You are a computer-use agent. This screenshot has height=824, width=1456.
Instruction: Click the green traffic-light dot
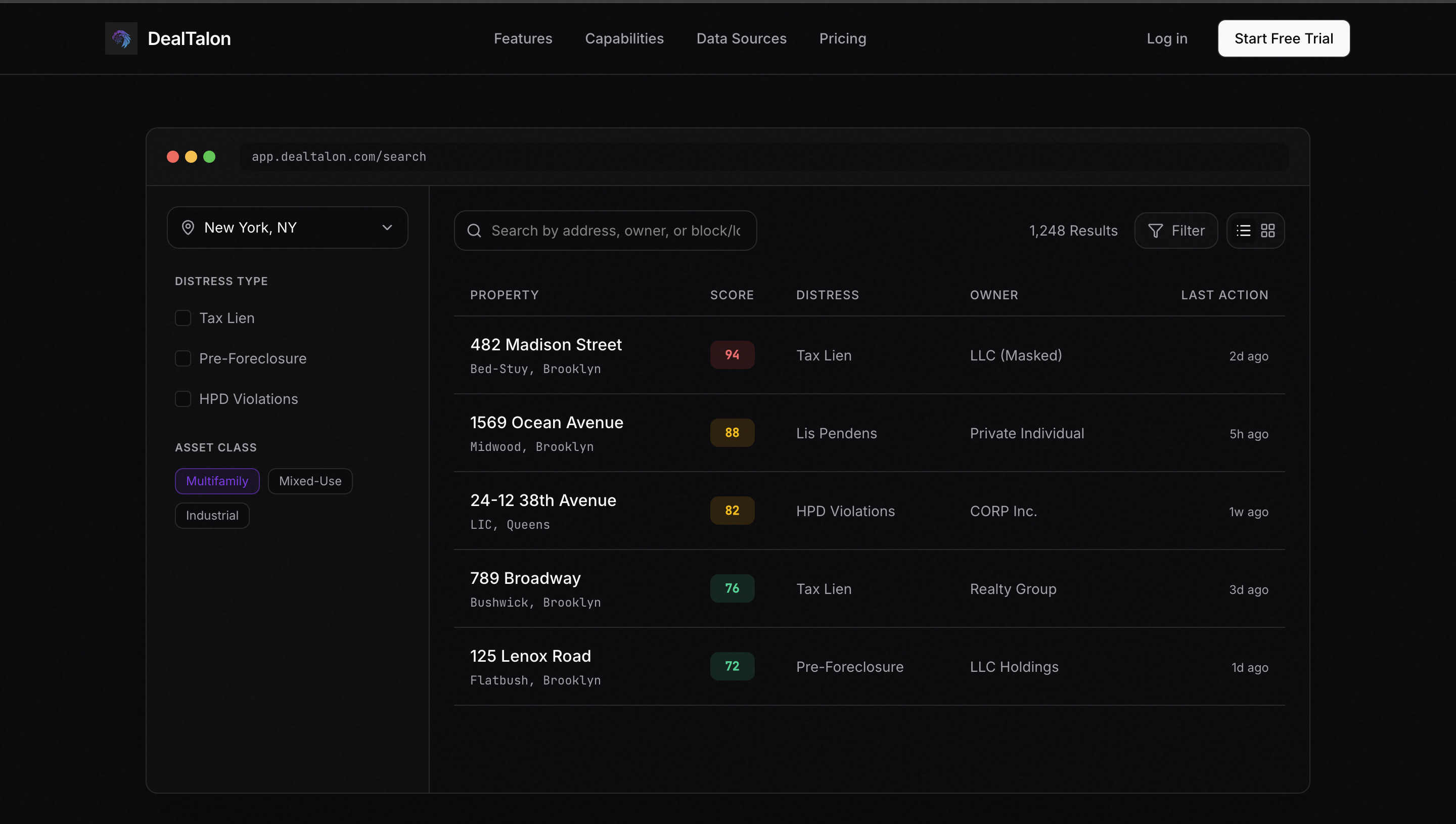[209, 157]
